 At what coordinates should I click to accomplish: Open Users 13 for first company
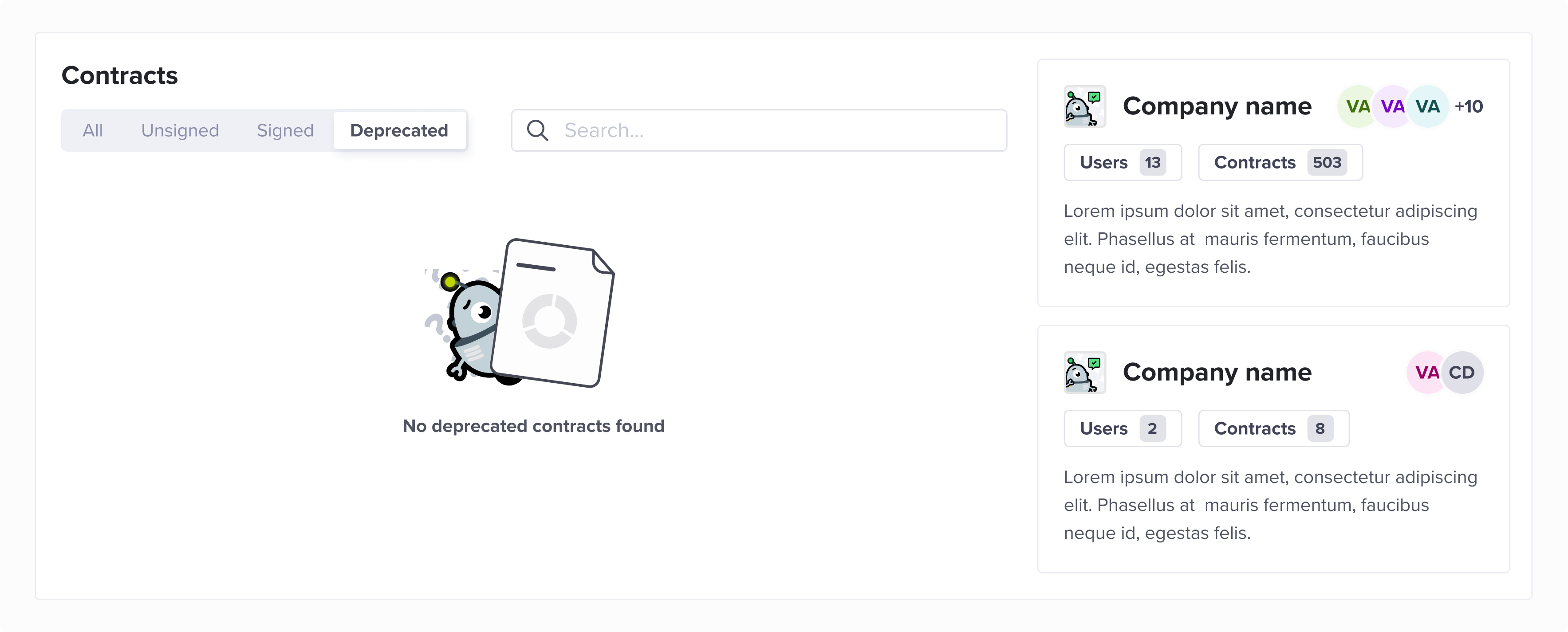[1123, 162]
